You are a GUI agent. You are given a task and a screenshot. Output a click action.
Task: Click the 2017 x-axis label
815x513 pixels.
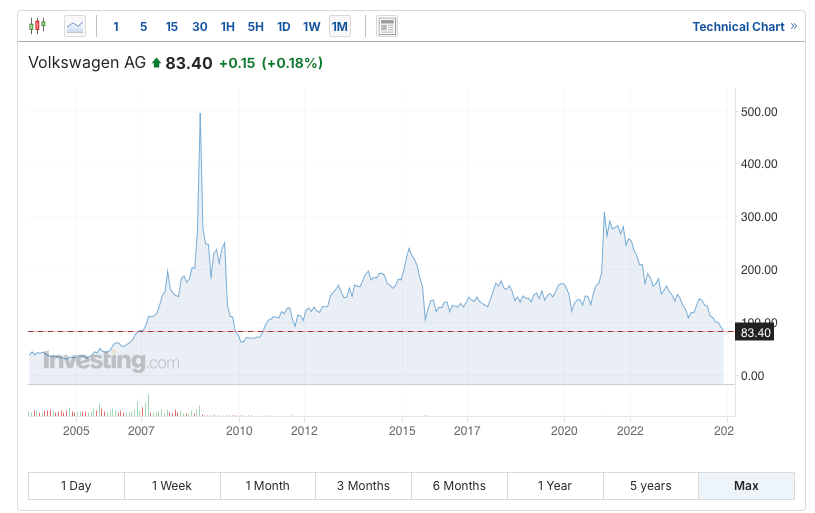(467, 431)
